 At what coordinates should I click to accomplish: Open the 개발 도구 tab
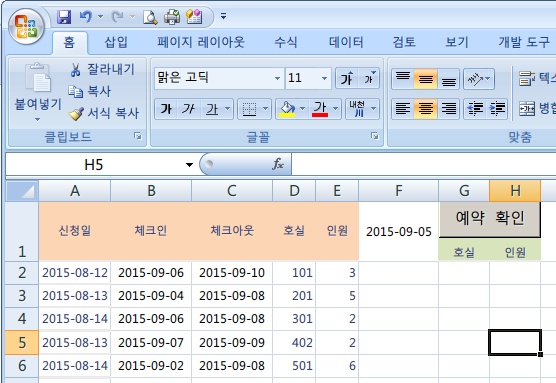[524, 42]
